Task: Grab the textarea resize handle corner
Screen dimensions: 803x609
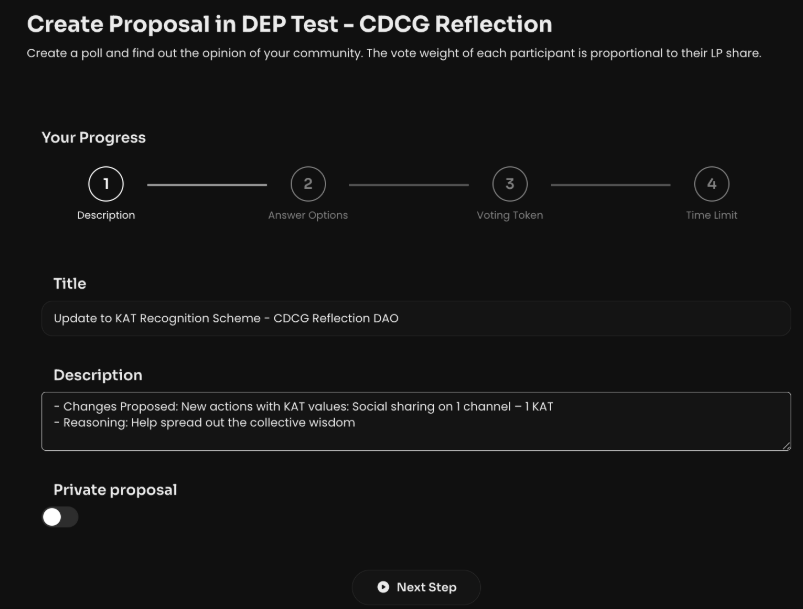Action: point(786,446)
